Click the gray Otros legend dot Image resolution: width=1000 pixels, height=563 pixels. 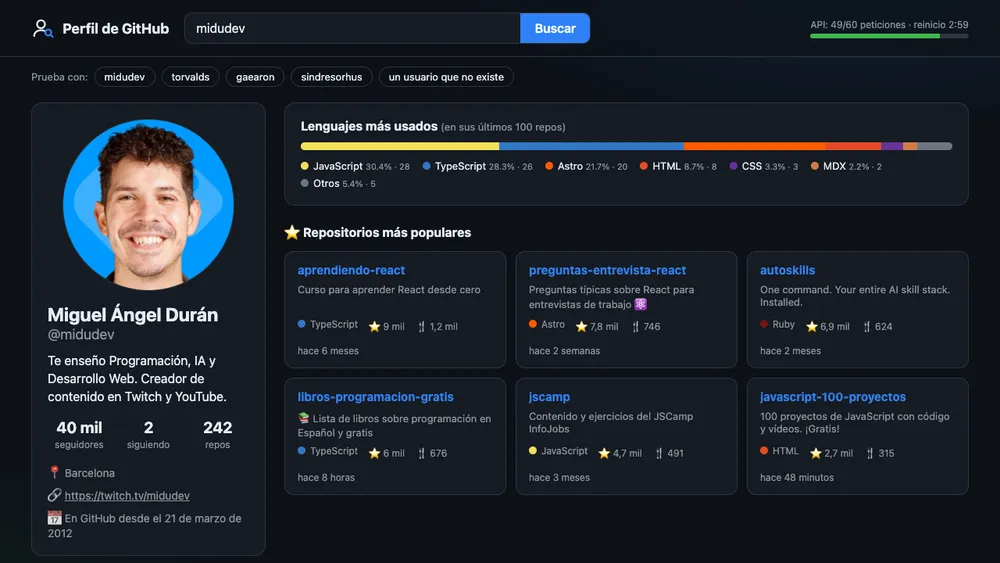(x=305, y=183)
